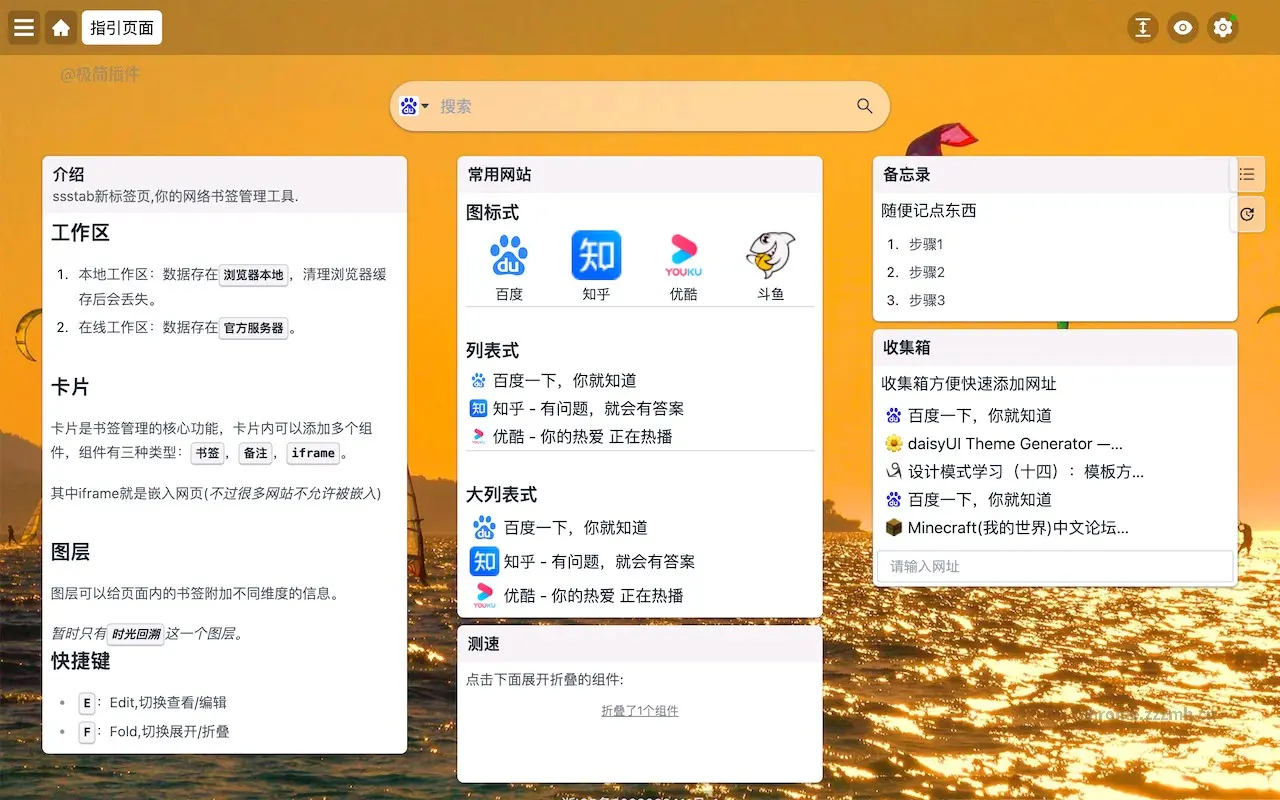The width and height of the screenshot is (1280, 800).
Task: Click the hamburger menu icon top-left
Action: tap(22, 27)
